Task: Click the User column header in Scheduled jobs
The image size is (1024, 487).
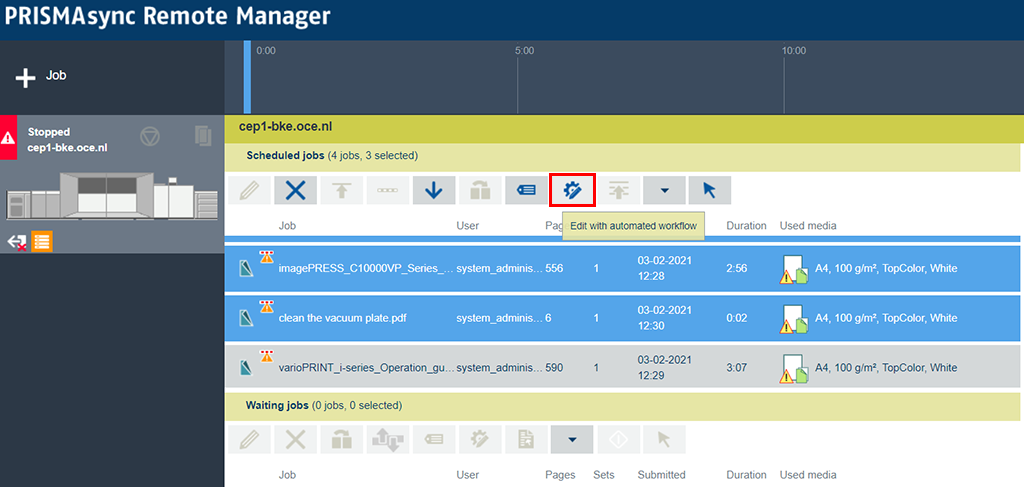Action: pos(468,226)
